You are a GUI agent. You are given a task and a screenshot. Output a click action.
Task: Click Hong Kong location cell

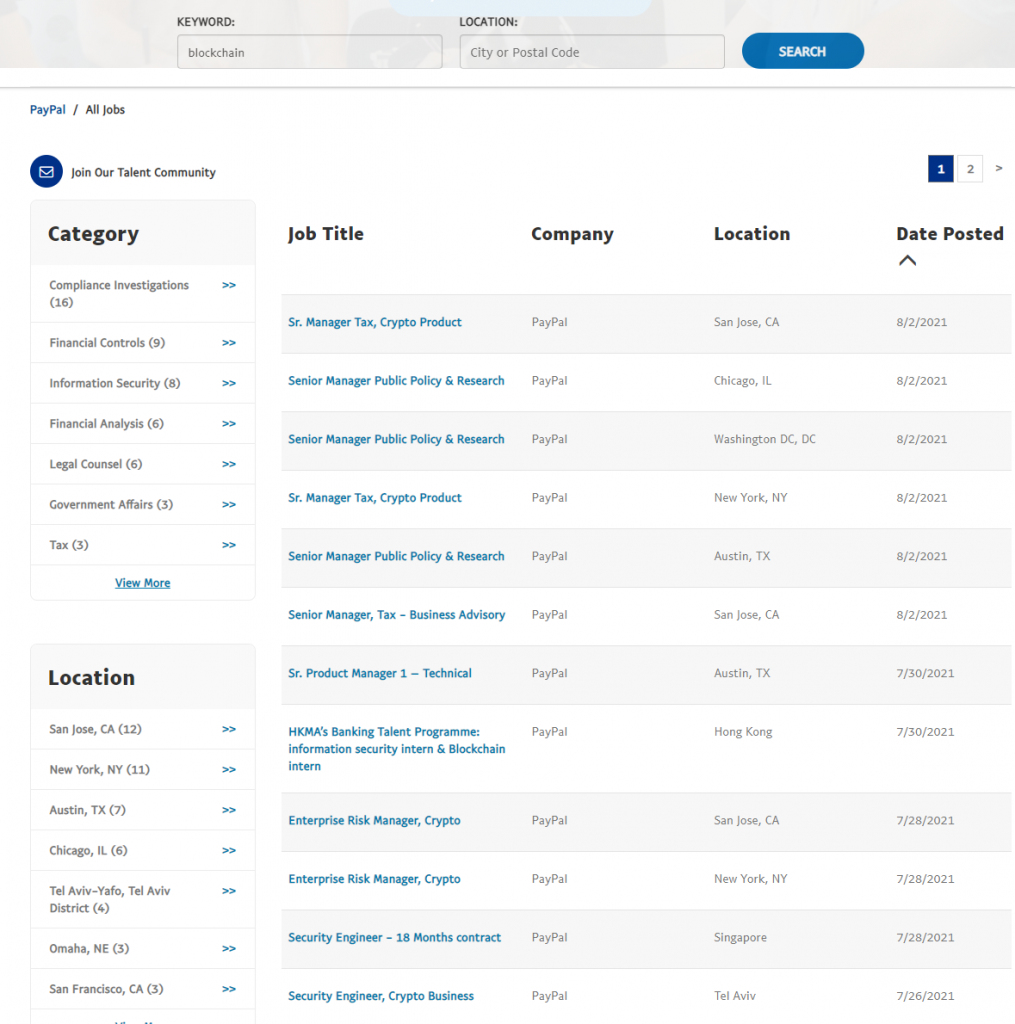743,732
